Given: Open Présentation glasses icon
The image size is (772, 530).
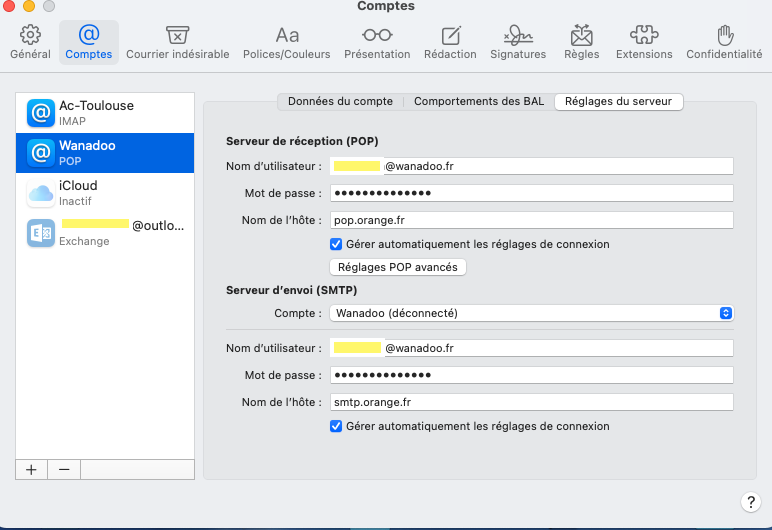Looking at the screenshot, I should (377, 36).
